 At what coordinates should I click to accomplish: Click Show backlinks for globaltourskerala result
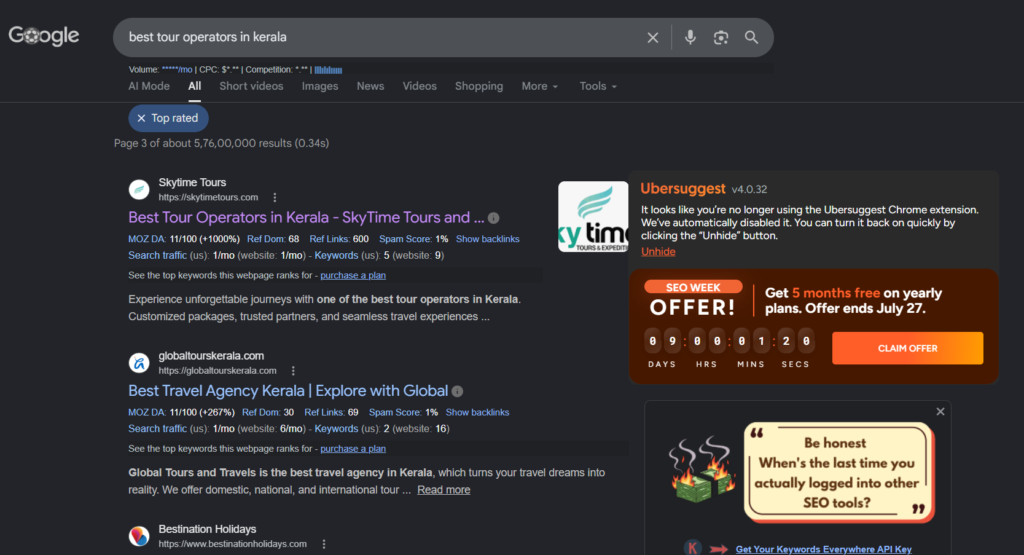(x=477, y=412)
